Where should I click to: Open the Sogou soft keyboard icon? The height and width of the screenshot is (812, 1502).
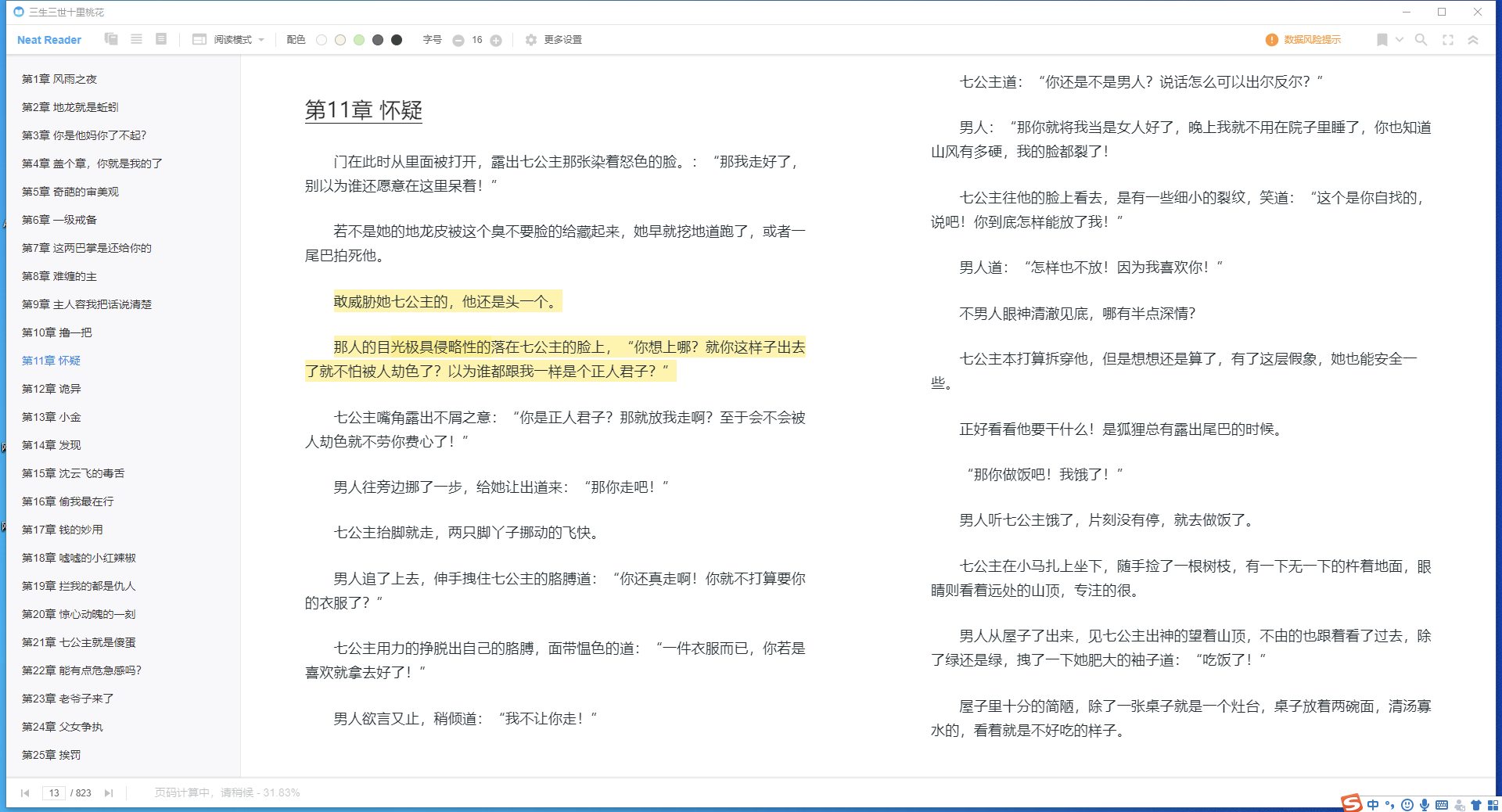1442,805
